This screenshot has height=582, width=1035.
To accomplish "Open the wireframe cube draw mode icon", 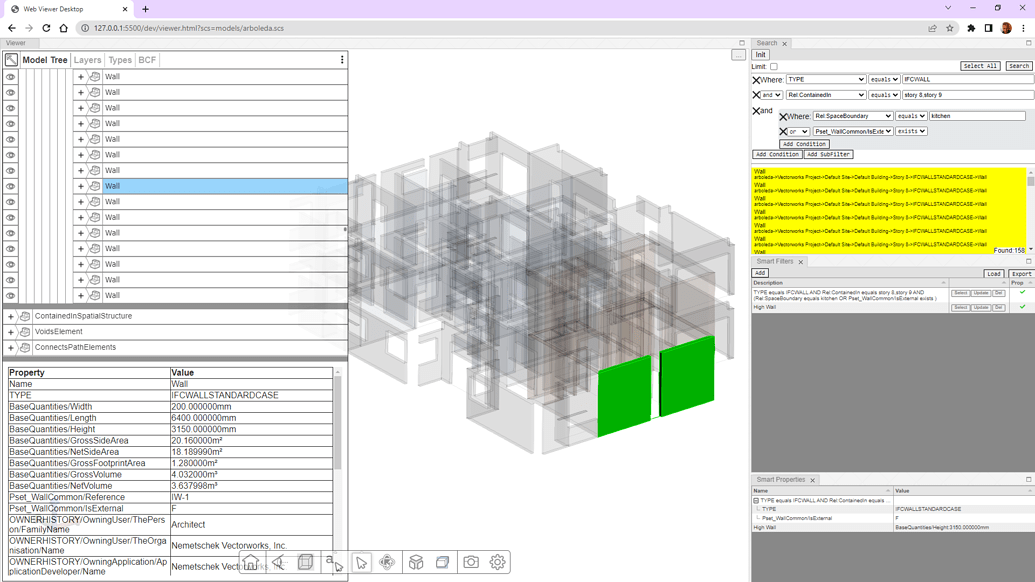I will click(306, 562).
